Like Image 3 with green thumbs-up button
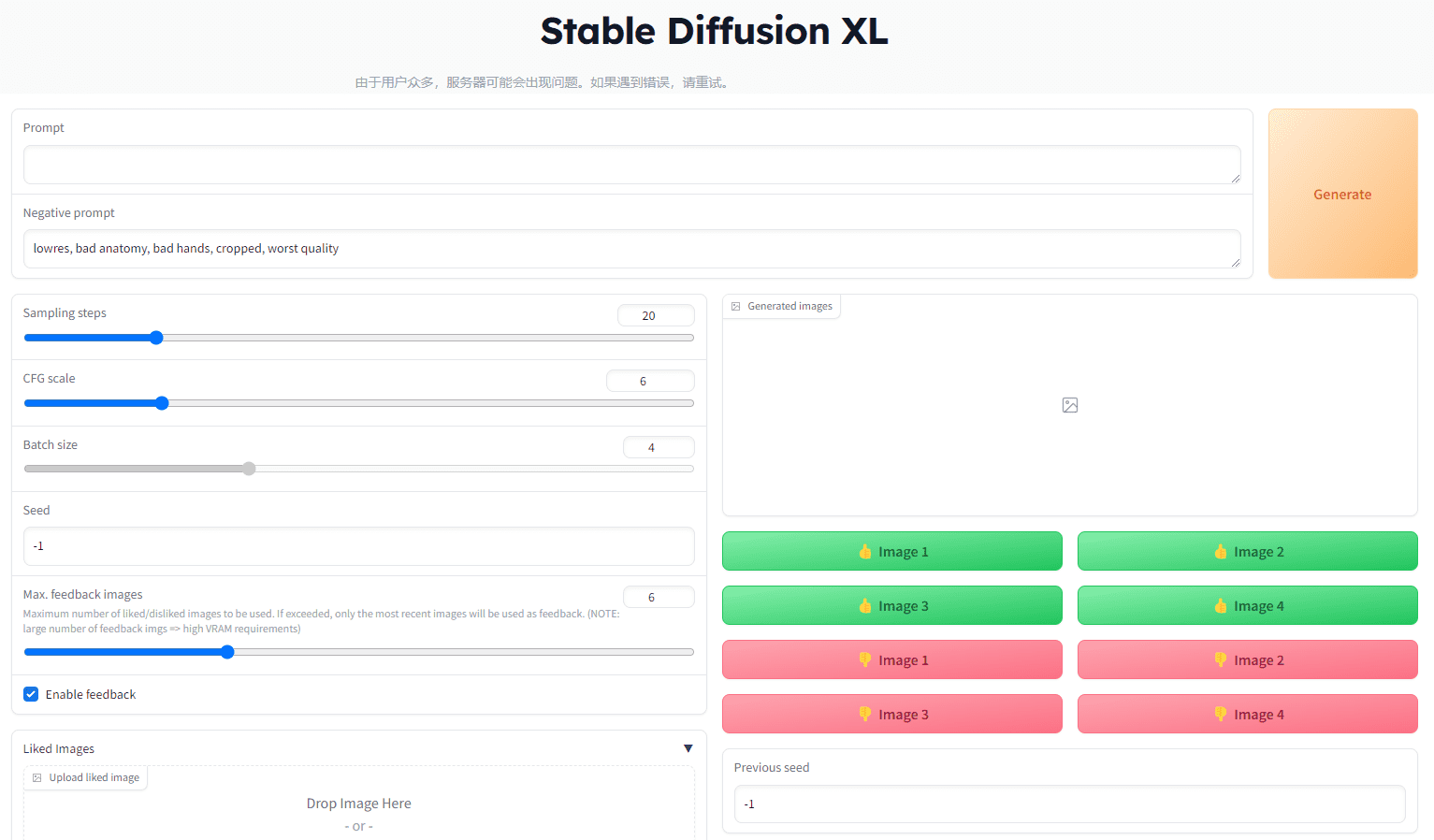Image resolution: width=1434 pixels, height=840 pixels. (x=891, y=605)
